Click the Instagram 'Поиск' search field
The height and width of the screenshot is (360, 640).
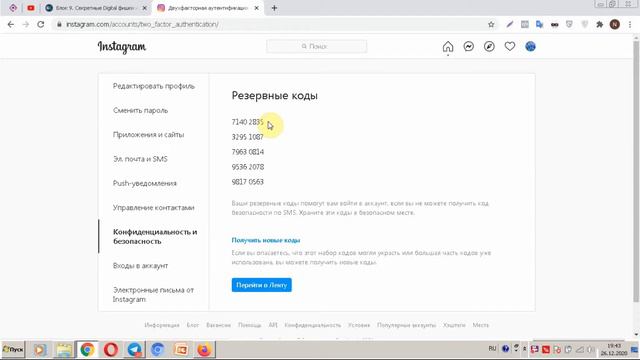point(316,47)
